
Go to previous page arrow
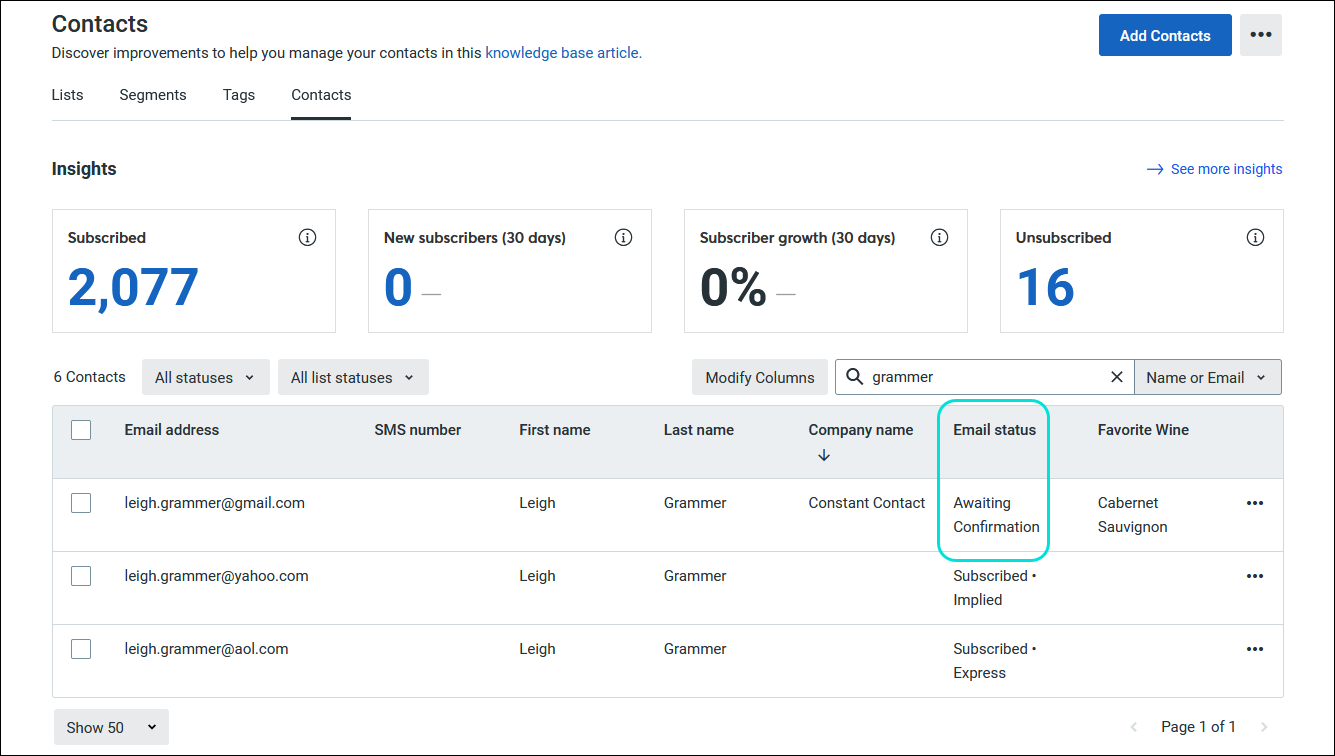(1134, 727)
